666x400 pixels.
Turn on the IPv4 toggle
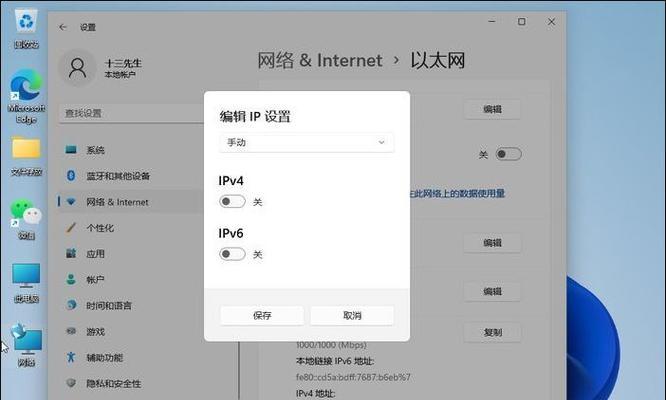click(232, 201)
